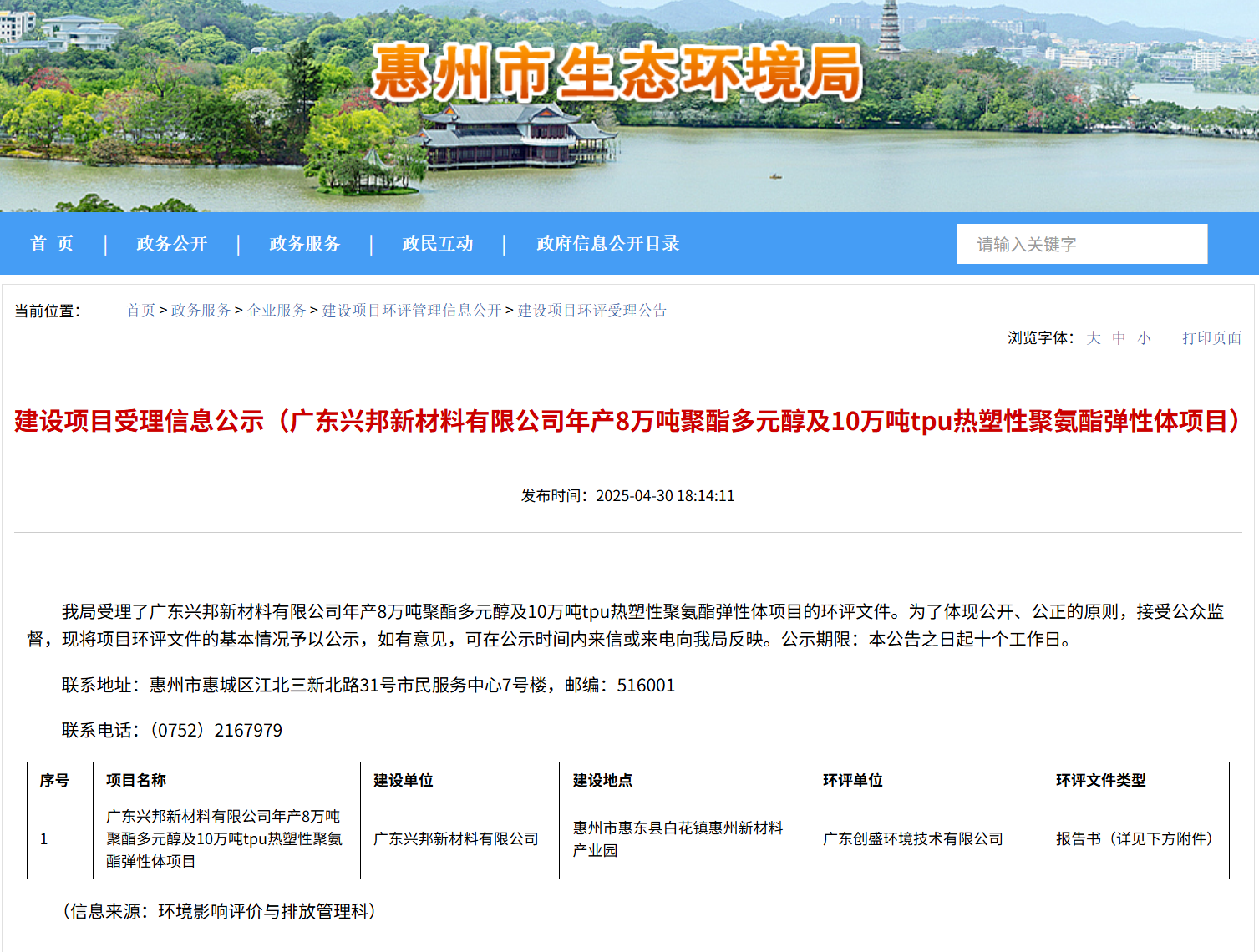Open 企业服务 breadcrumb link
1259x952 pixels.
coord(277,311)
